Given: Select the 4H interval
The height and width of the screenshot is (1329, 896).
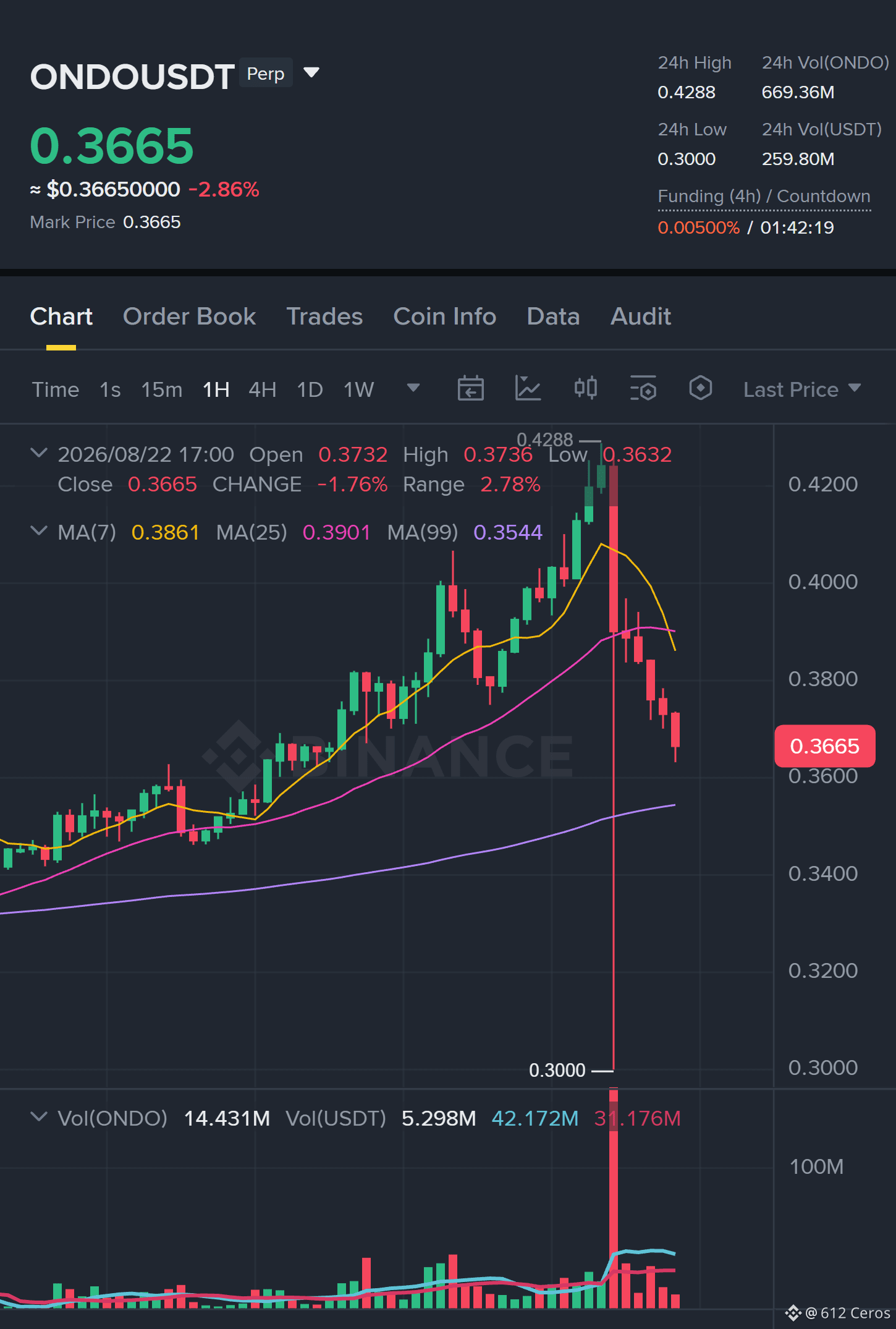Looking at the screenshot, I should pyautogui.click(x=263, y=390).
